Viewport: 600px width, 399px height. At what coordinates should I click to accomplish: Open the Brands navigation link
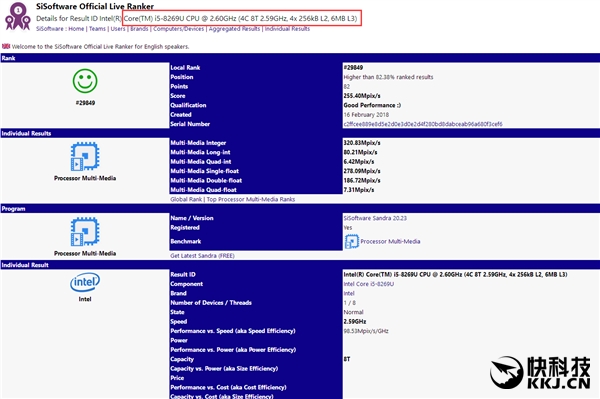click(x=139, y=29)
